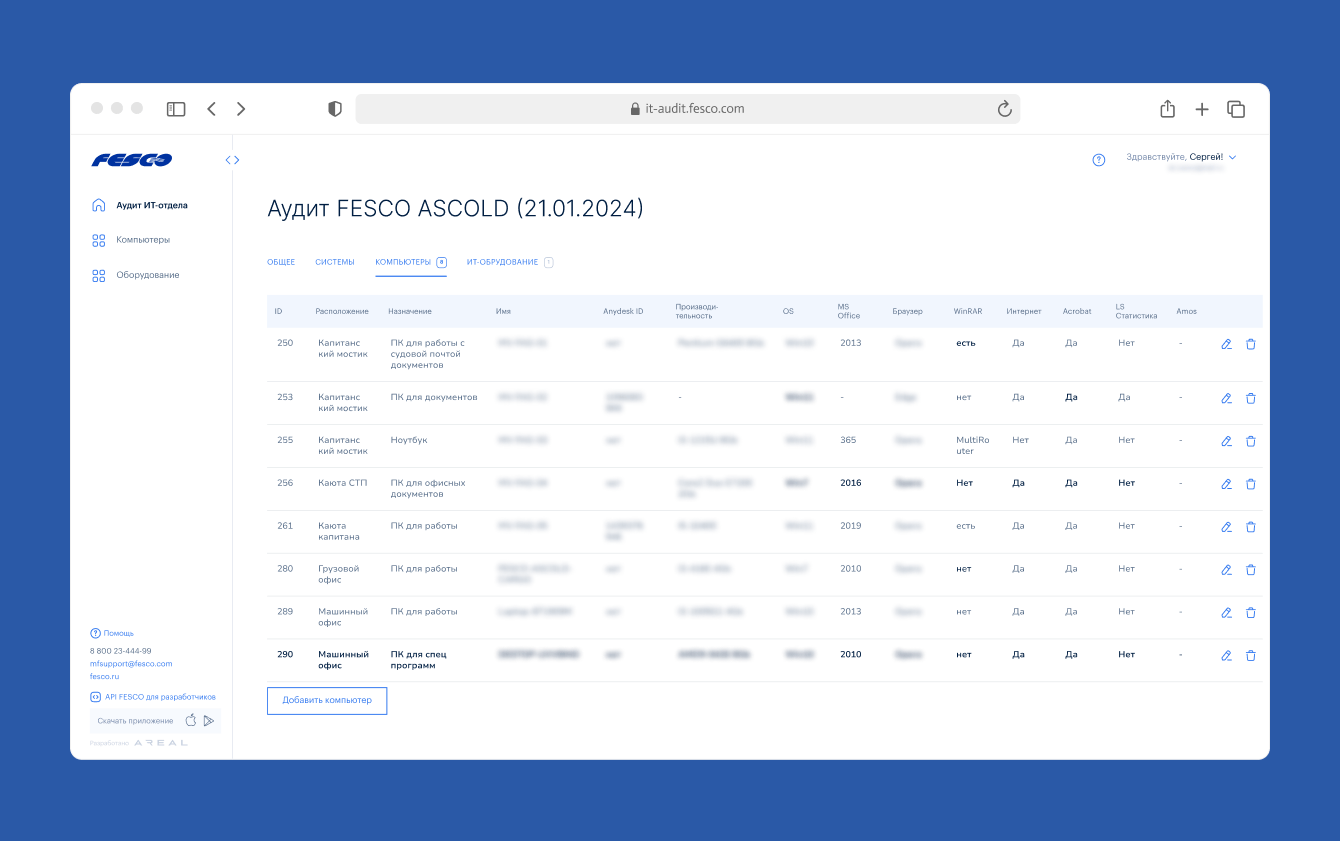The image size is (1340, 841).
Task: Click the Назначение column header
Action: [x=410, y=311]
